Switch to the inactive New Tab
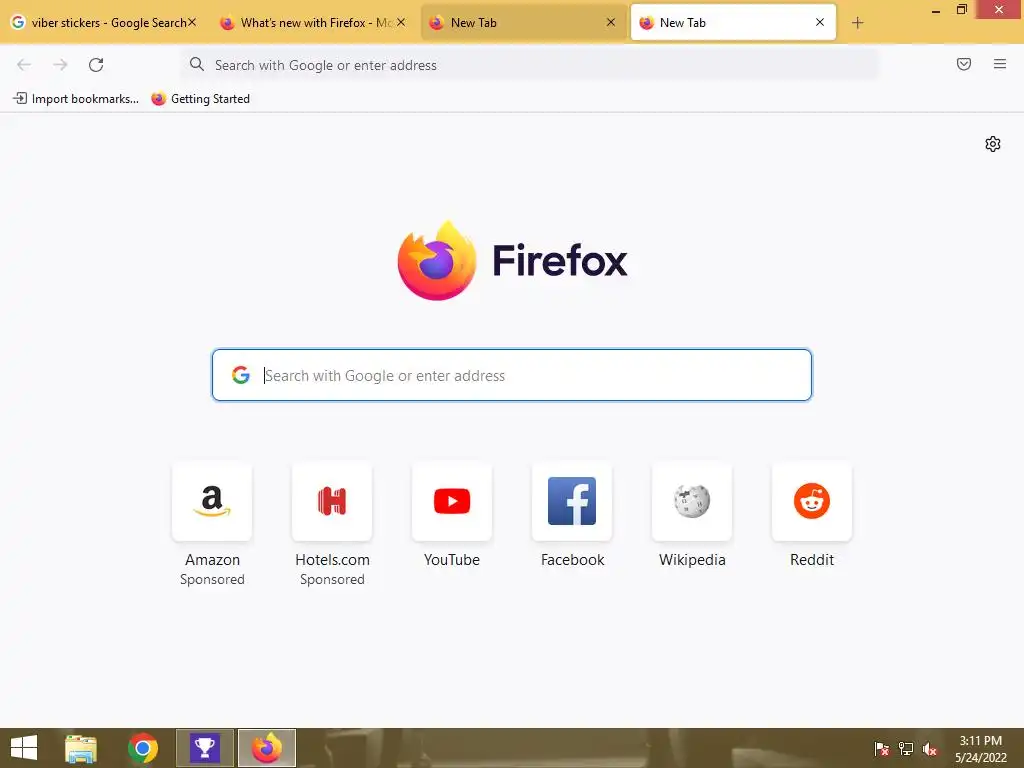 (522, 23)
